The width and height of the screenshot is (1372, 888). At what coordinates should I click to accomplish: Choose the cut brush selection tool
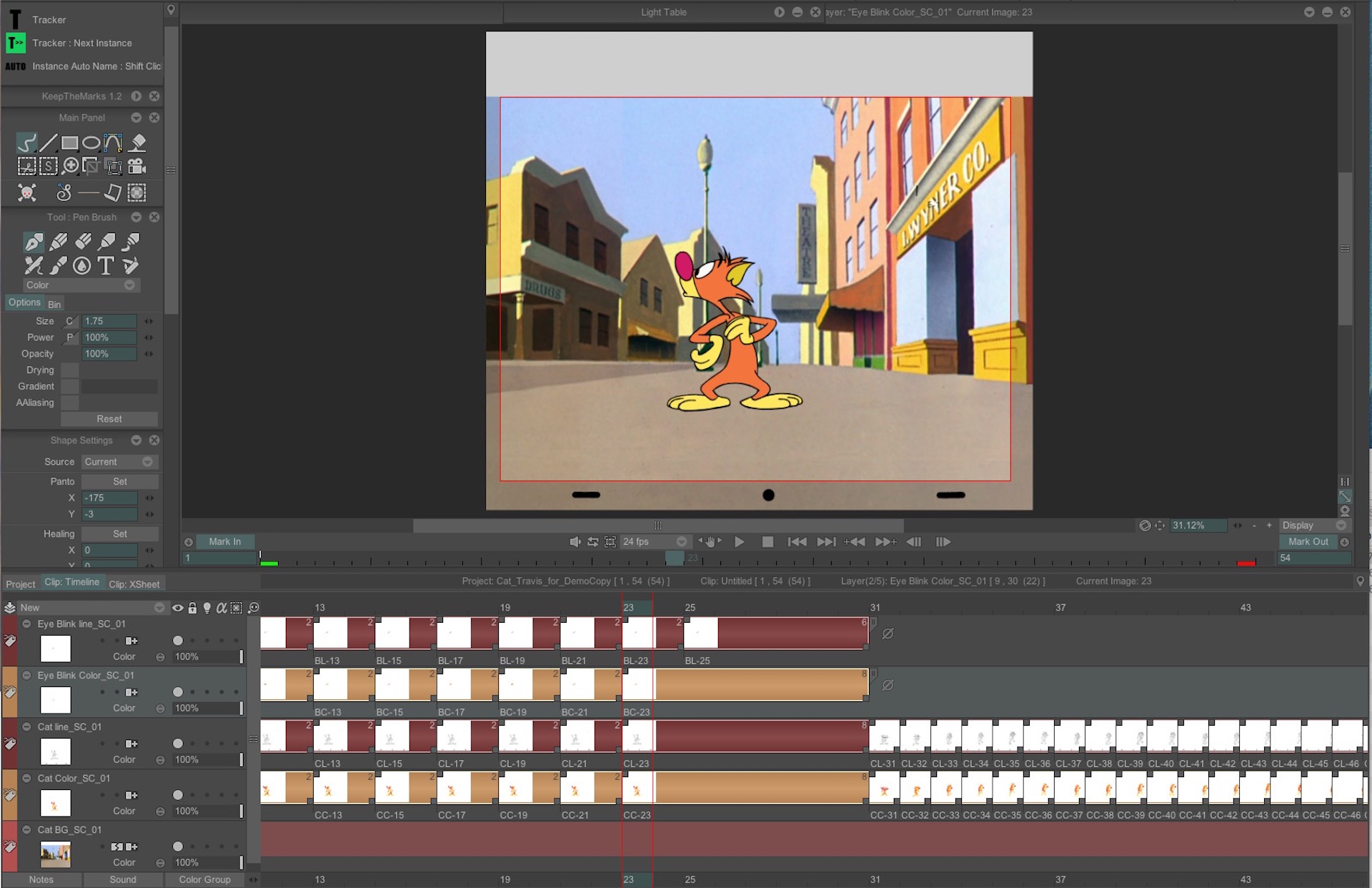click(26, 167)
